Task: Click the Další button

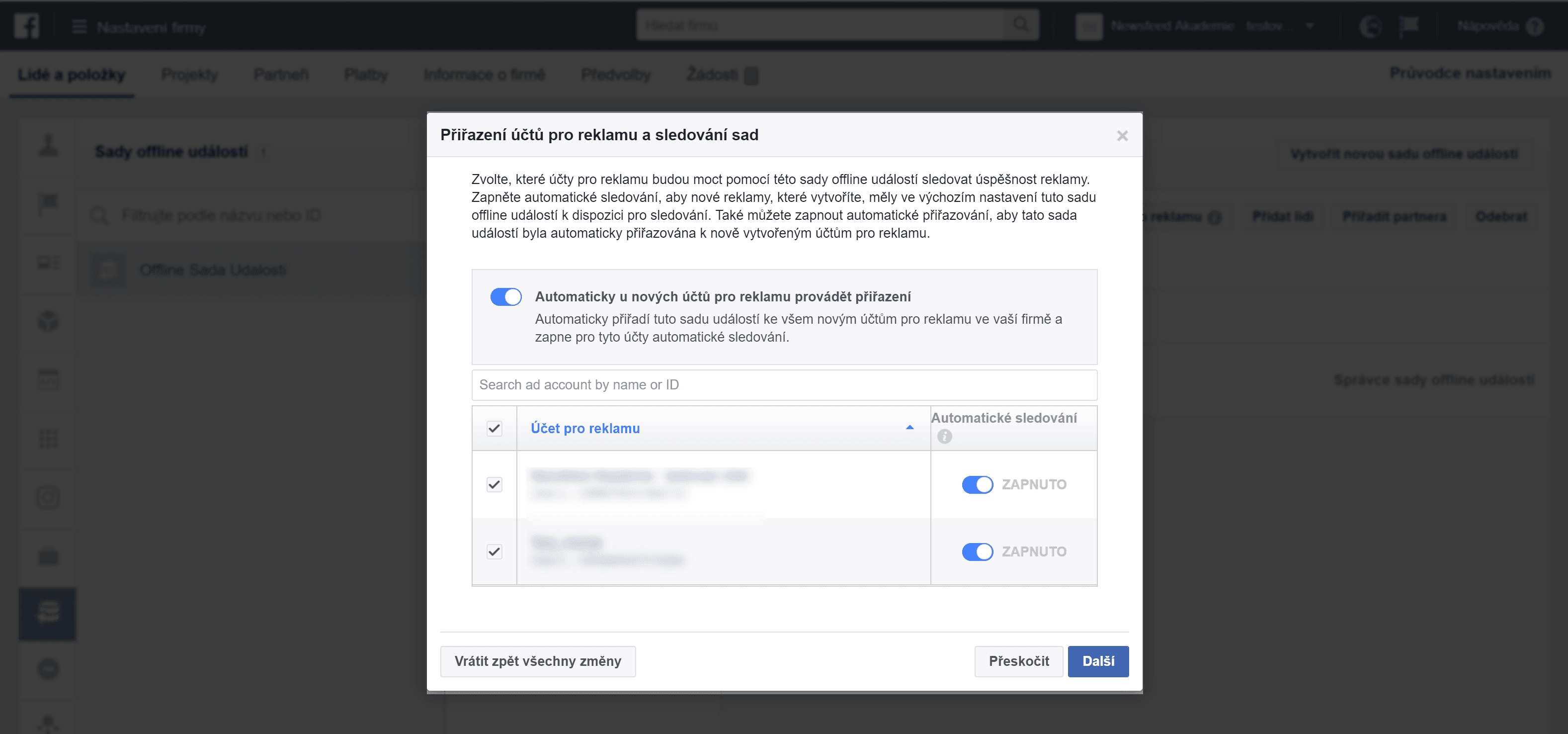Action: pyautogui.click(x=1097, y=661)
